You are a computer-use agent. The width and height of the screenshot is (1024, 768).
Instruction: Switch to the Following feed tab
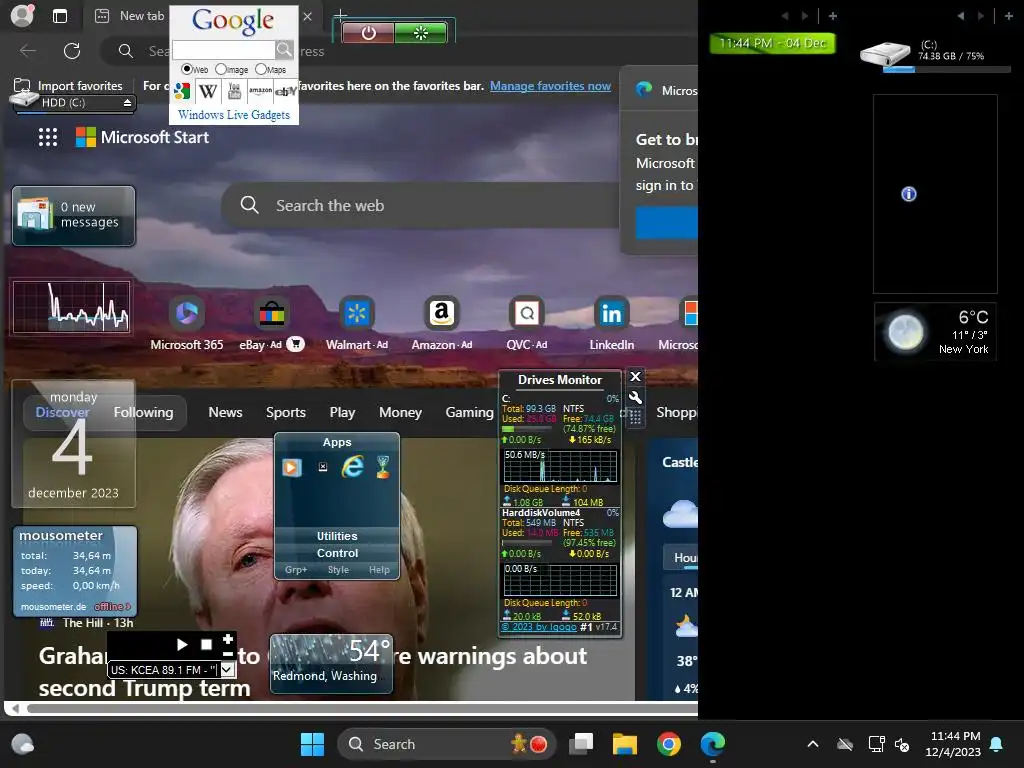144,412
